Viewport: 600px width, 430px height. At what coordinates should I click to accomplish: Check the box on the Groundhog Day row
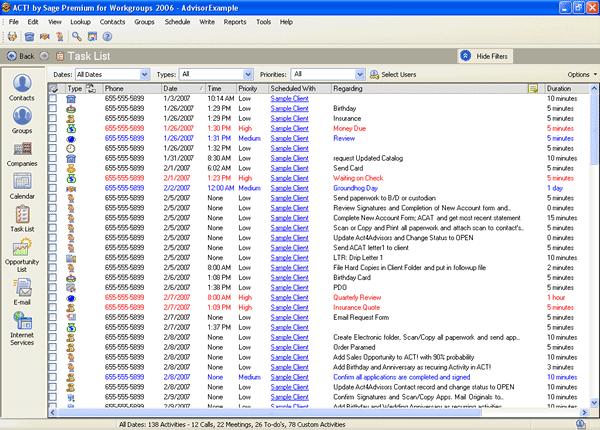(53, 188)
